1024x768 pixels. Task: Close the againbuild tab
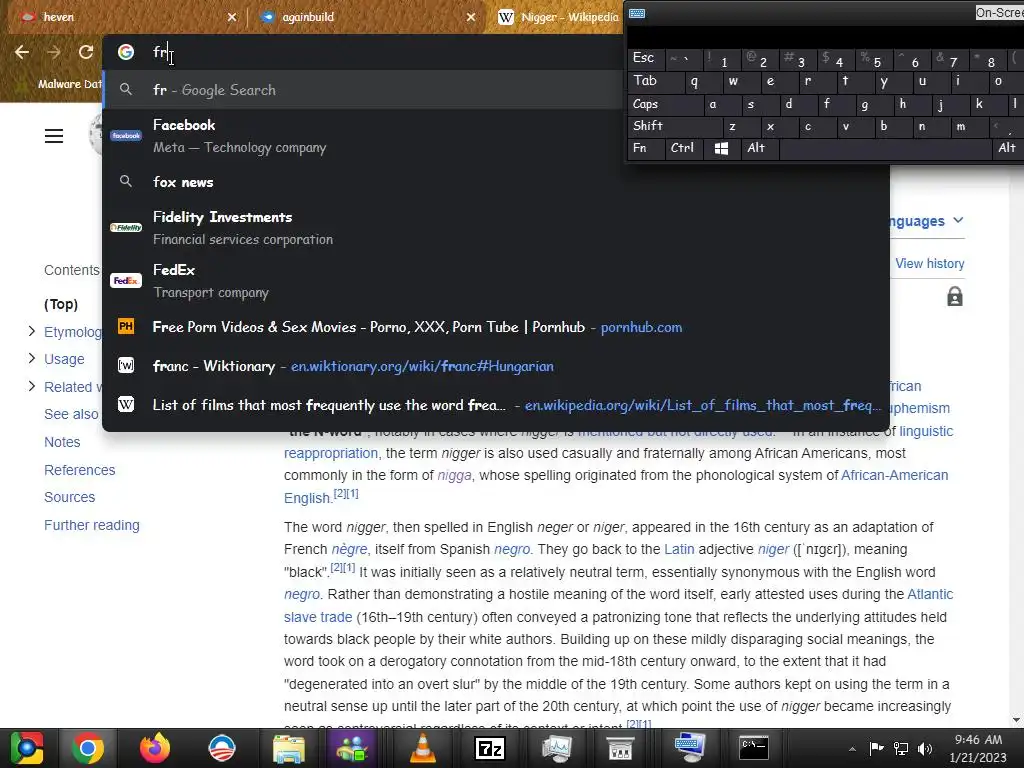tap(471, 17)
